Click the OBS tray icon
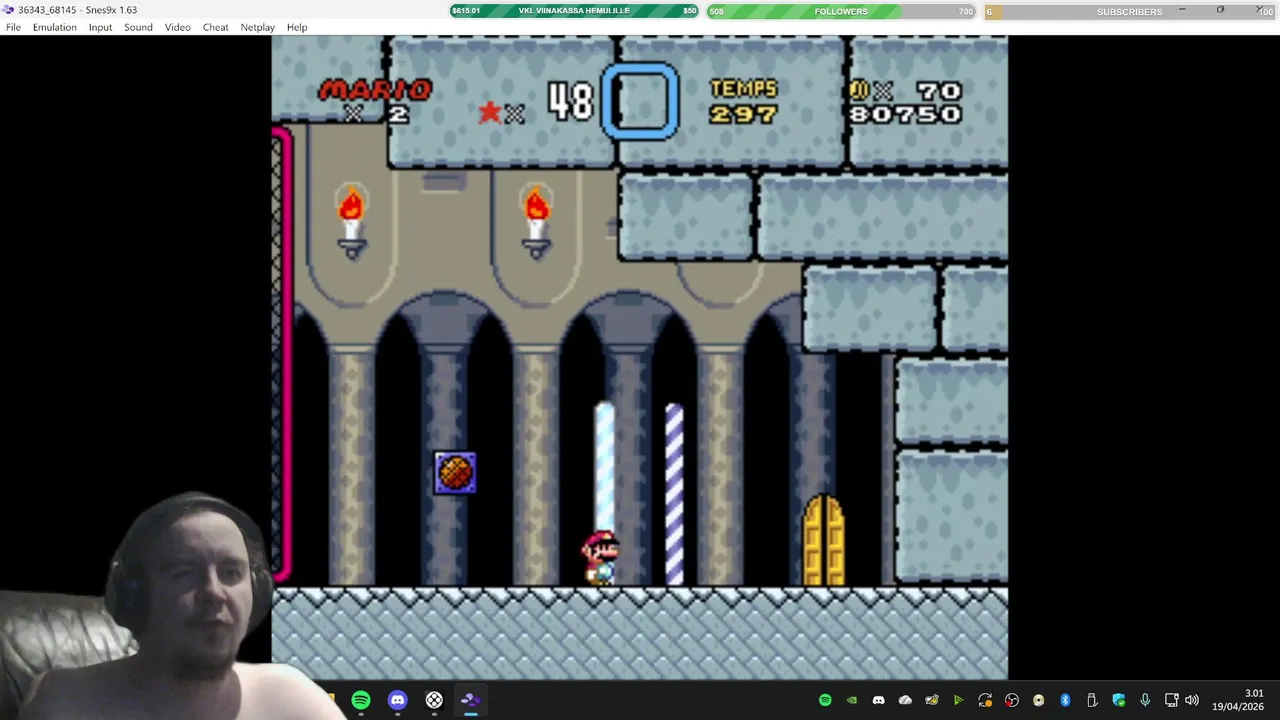The height and width of the screenshot is (720, 1280). point(1012,700)
